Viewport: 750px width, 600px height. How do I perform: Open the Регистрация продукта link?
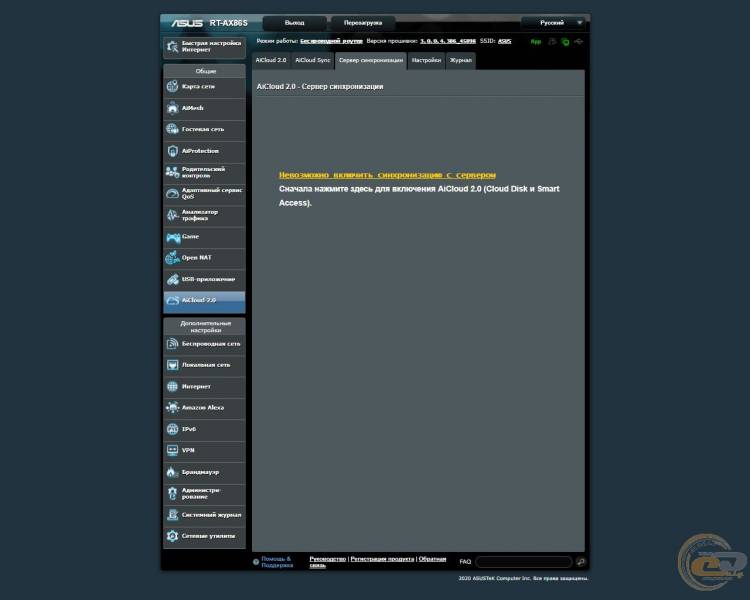tap(382, 559)
